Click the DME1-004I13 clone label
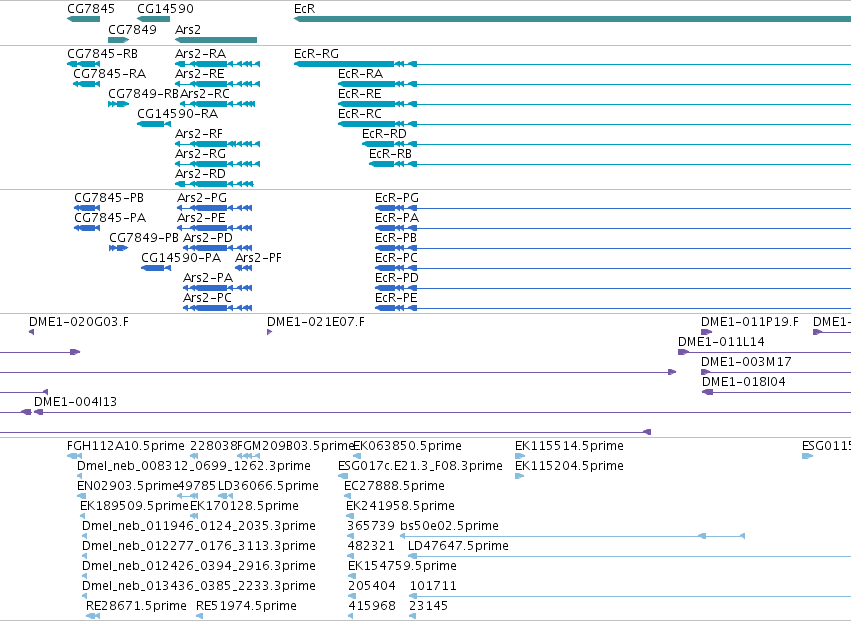The width and height of the screenshot is (851, 621). pyautogui.click(x=75, y=402)
